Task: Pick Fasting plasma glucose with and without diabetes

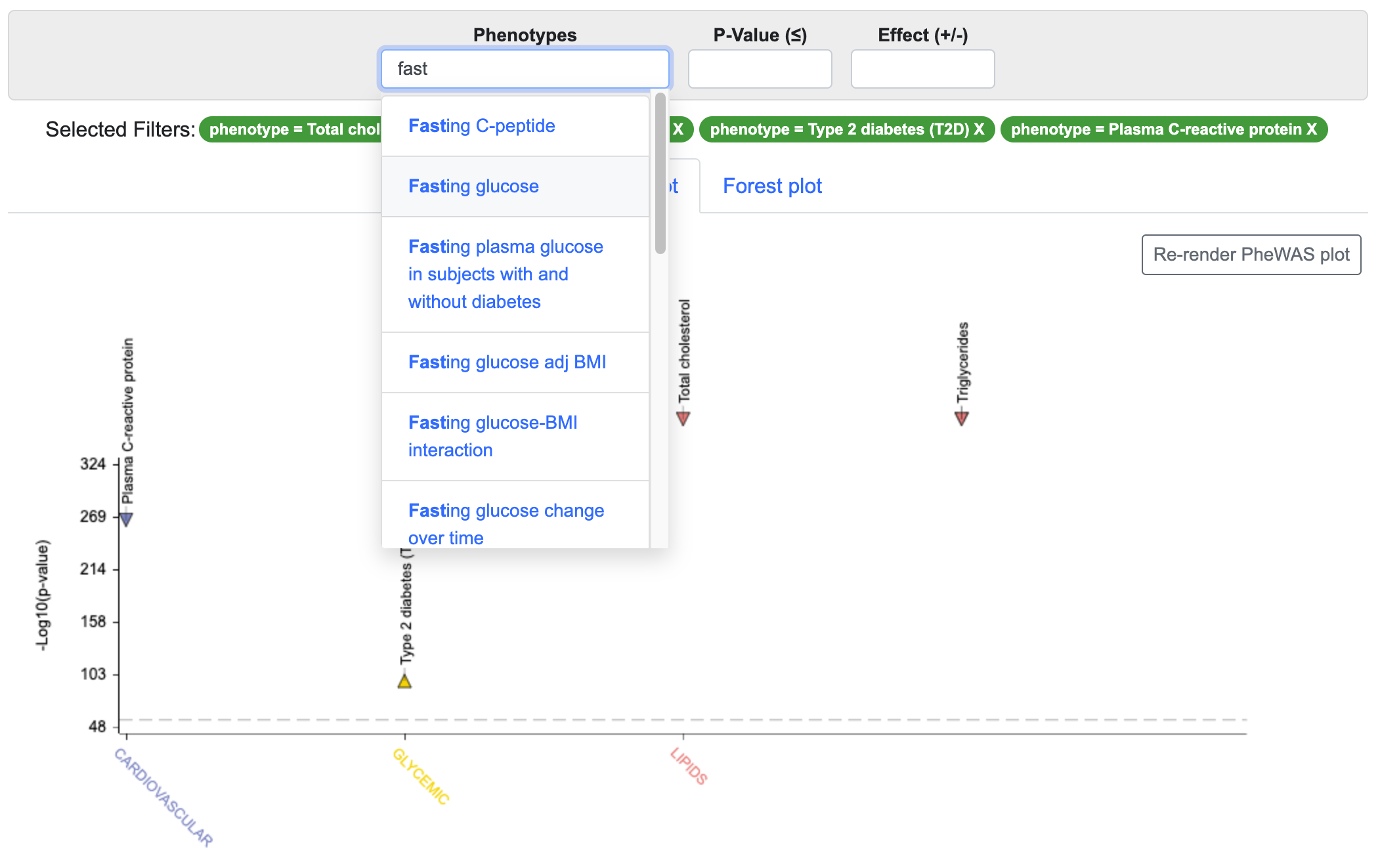Action: point(505,274)
